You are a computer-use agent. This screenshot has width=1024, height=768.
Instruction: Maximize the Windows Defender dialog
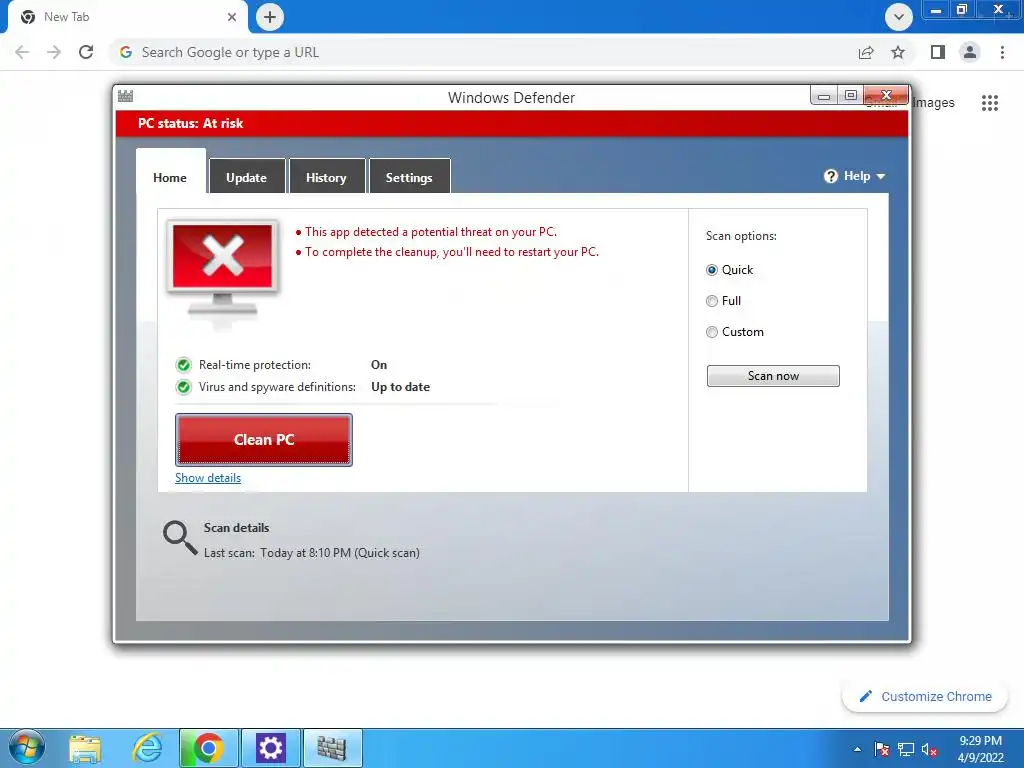coord(850,96)
